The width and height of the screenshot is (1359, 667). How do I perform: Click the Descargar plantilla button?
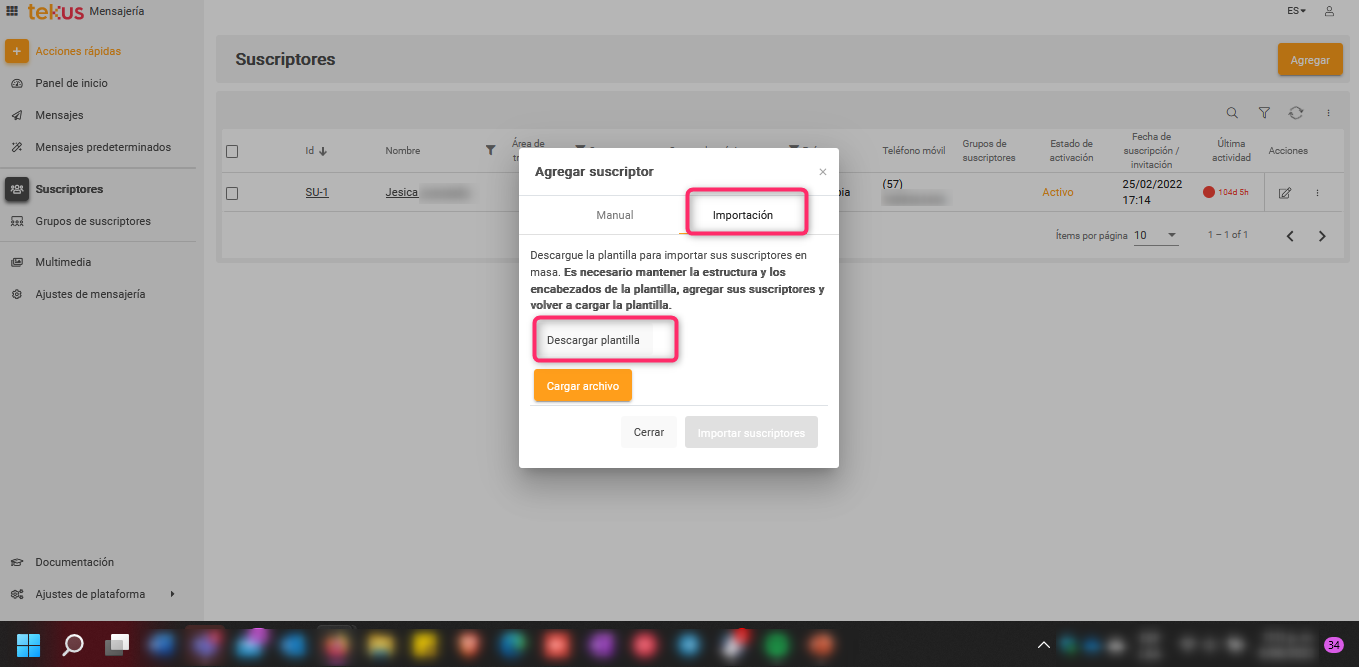point(593,340)
